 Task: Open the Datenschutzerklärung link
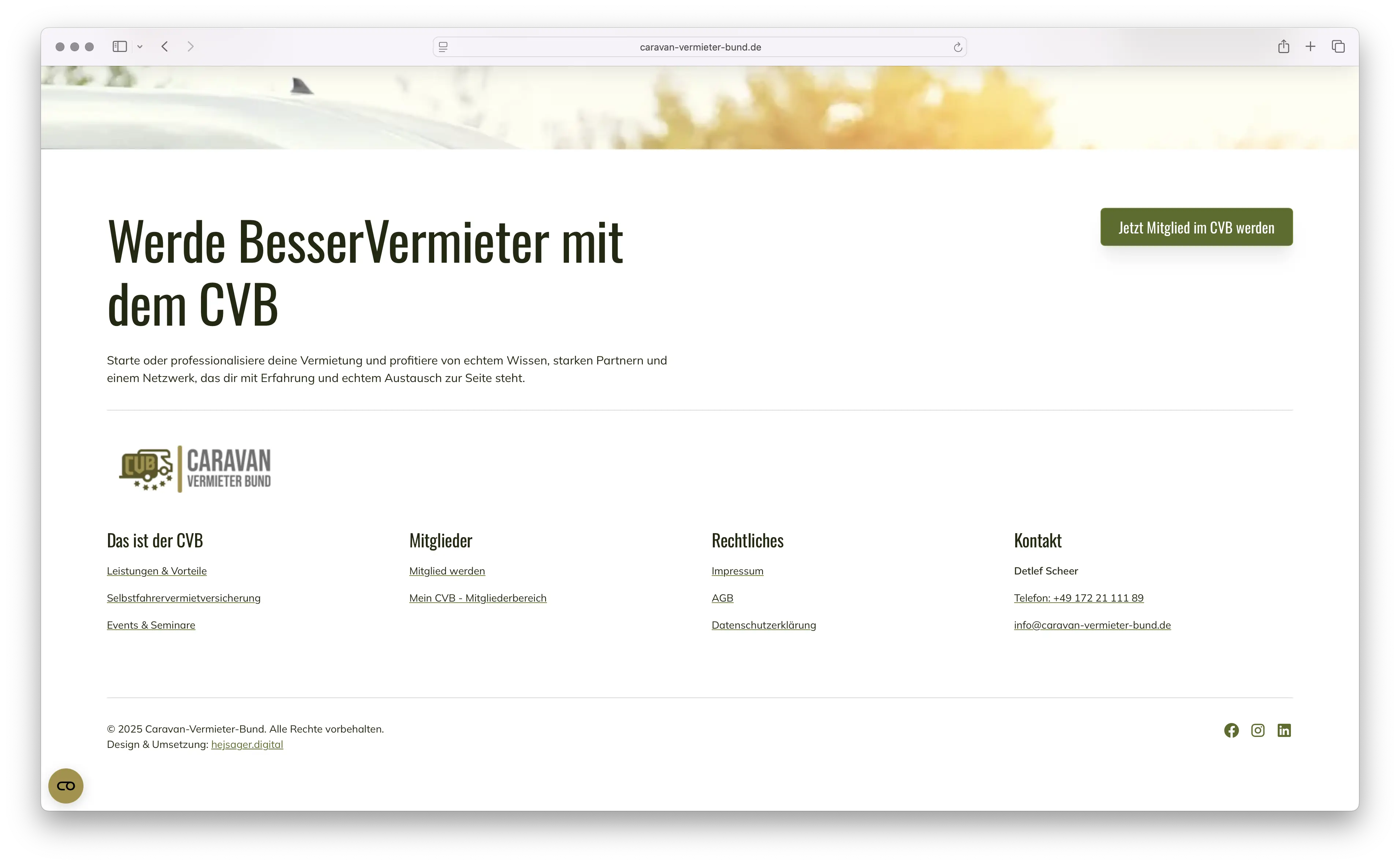coord(764,625)
